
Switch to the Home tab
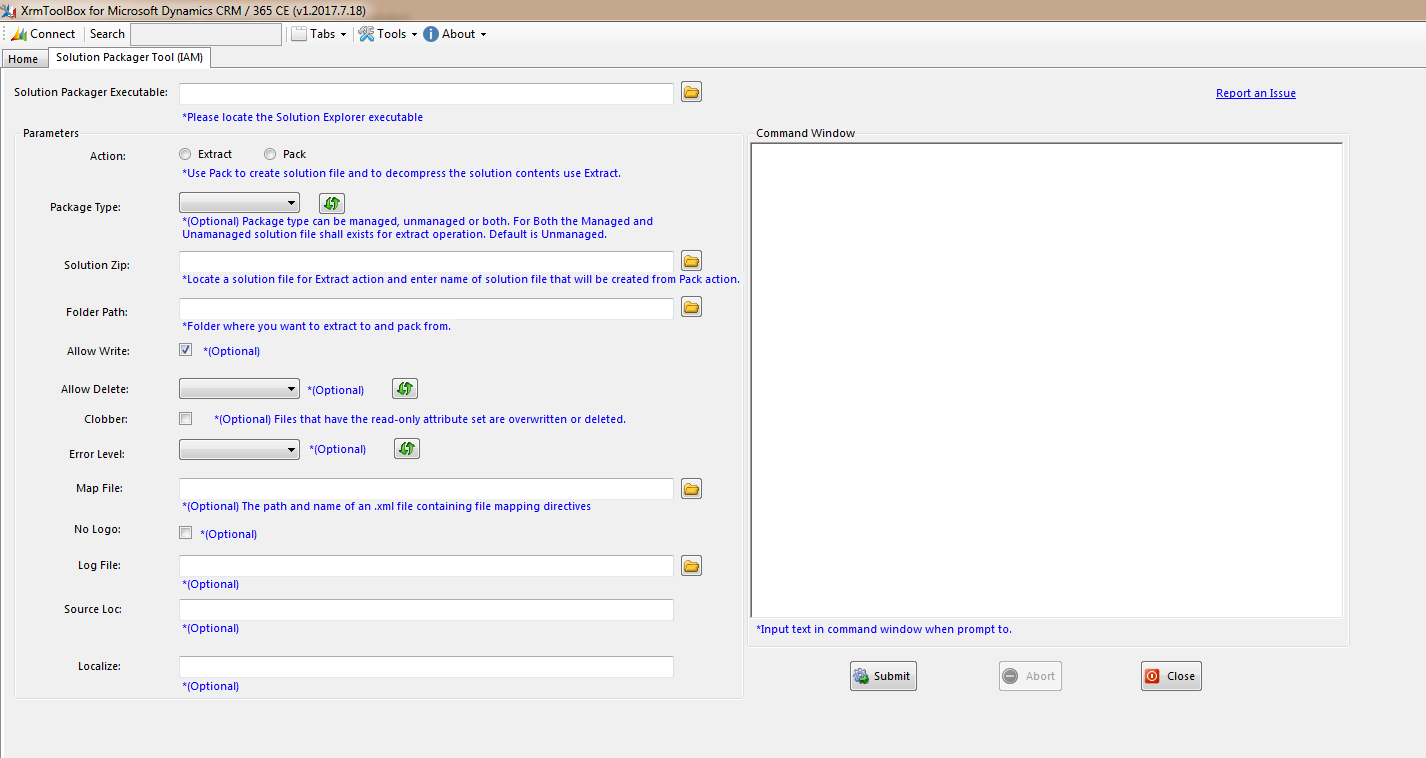(23, 59)
